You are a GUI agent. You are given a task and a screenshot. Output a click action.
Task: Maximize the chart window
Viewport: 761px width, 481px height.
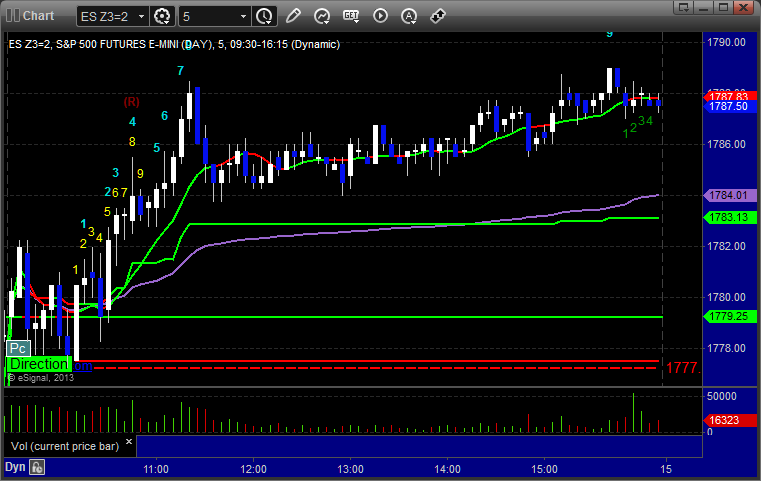coord(724,7)
